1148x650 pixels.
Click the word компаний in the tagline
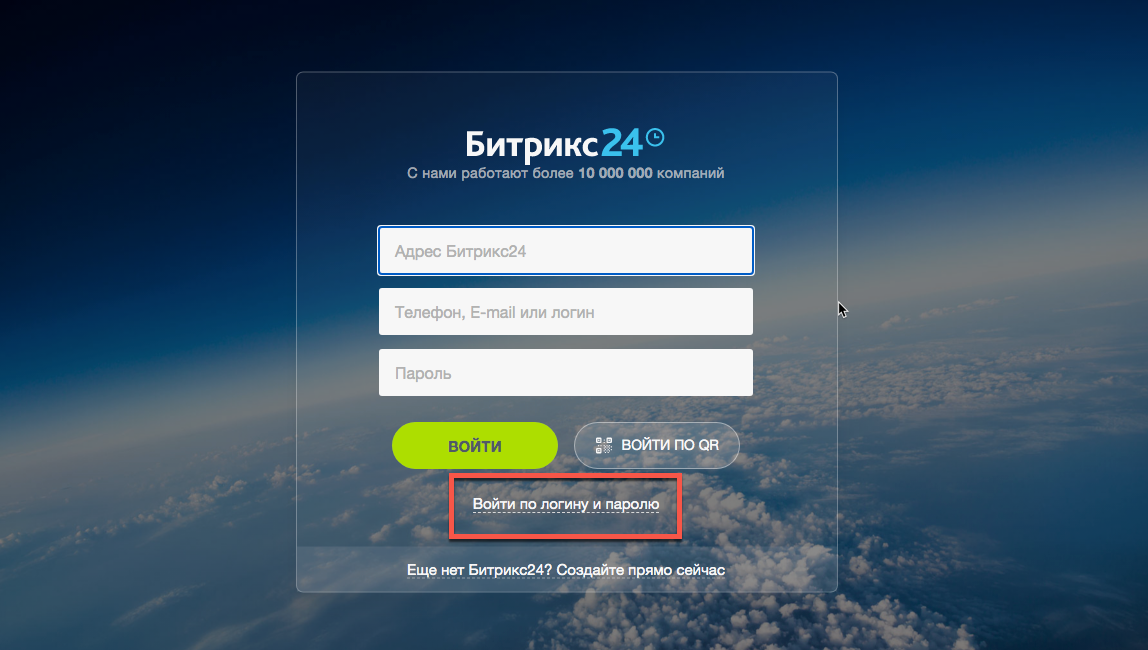point(690,173)
